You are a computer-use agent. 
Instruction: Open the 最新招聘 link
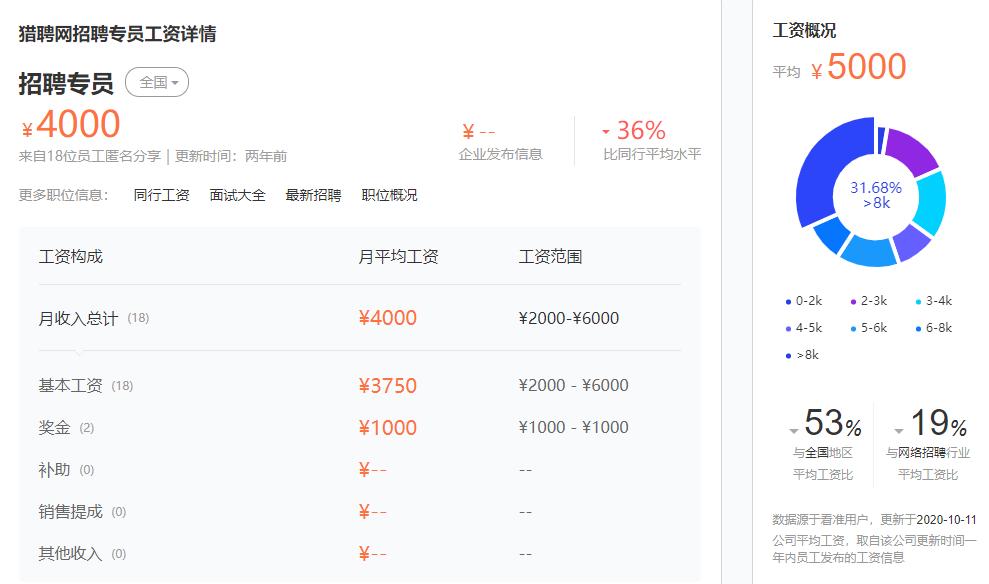pos(313,195)
